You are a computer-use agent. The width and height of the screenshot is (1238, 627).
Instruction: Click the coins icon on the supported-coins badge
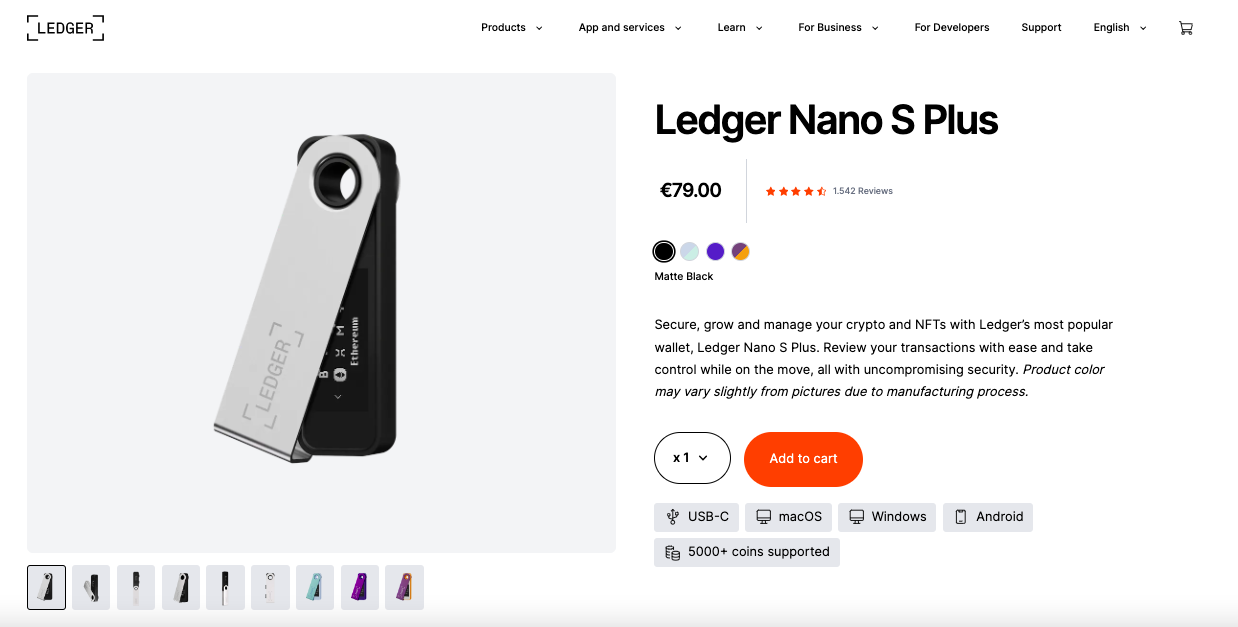coord(670,551)
